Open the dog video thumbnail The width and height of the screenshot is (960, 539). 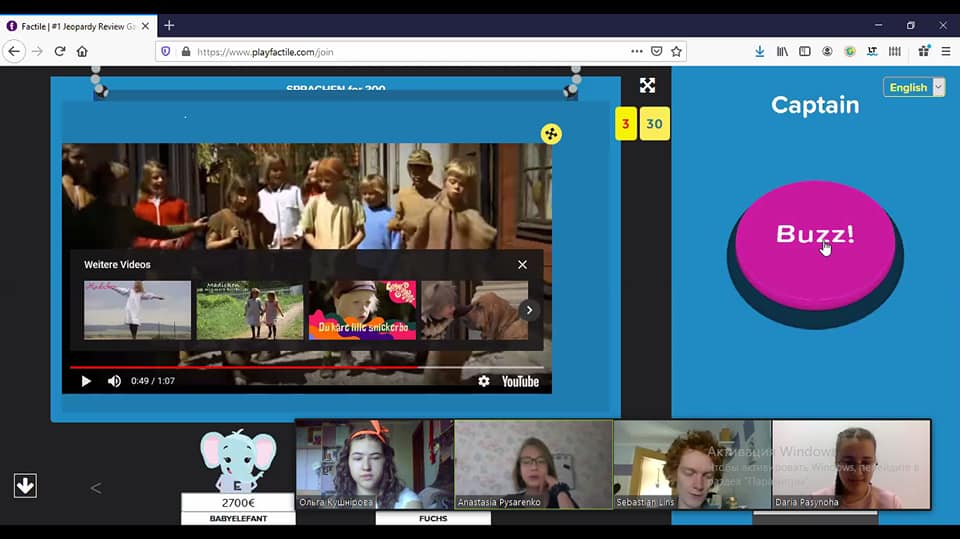(x=474, y=310)
